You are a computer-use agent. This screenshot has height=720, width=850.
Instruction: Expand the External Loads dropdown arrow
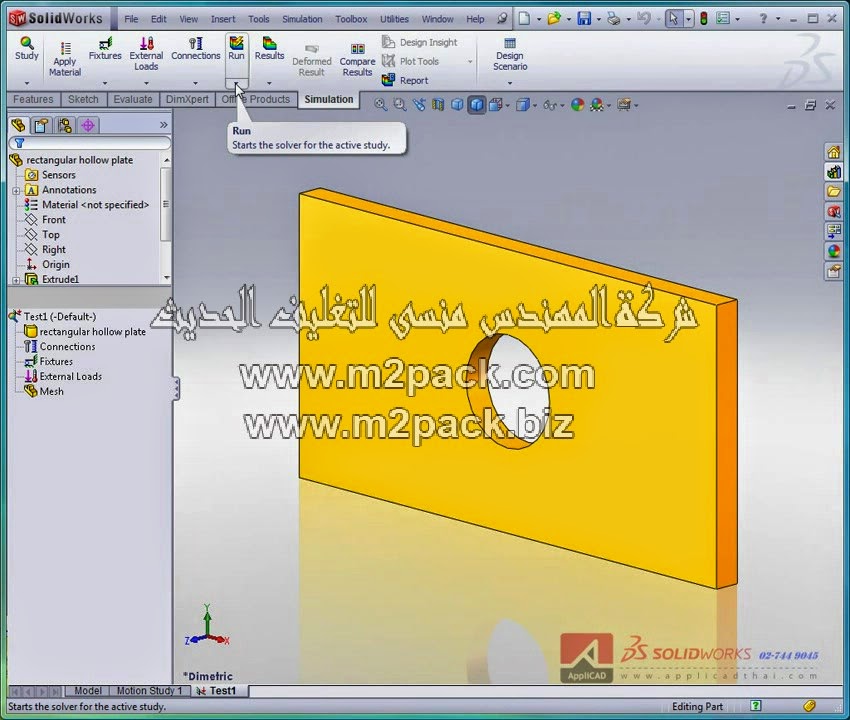(x=146, y=83)
